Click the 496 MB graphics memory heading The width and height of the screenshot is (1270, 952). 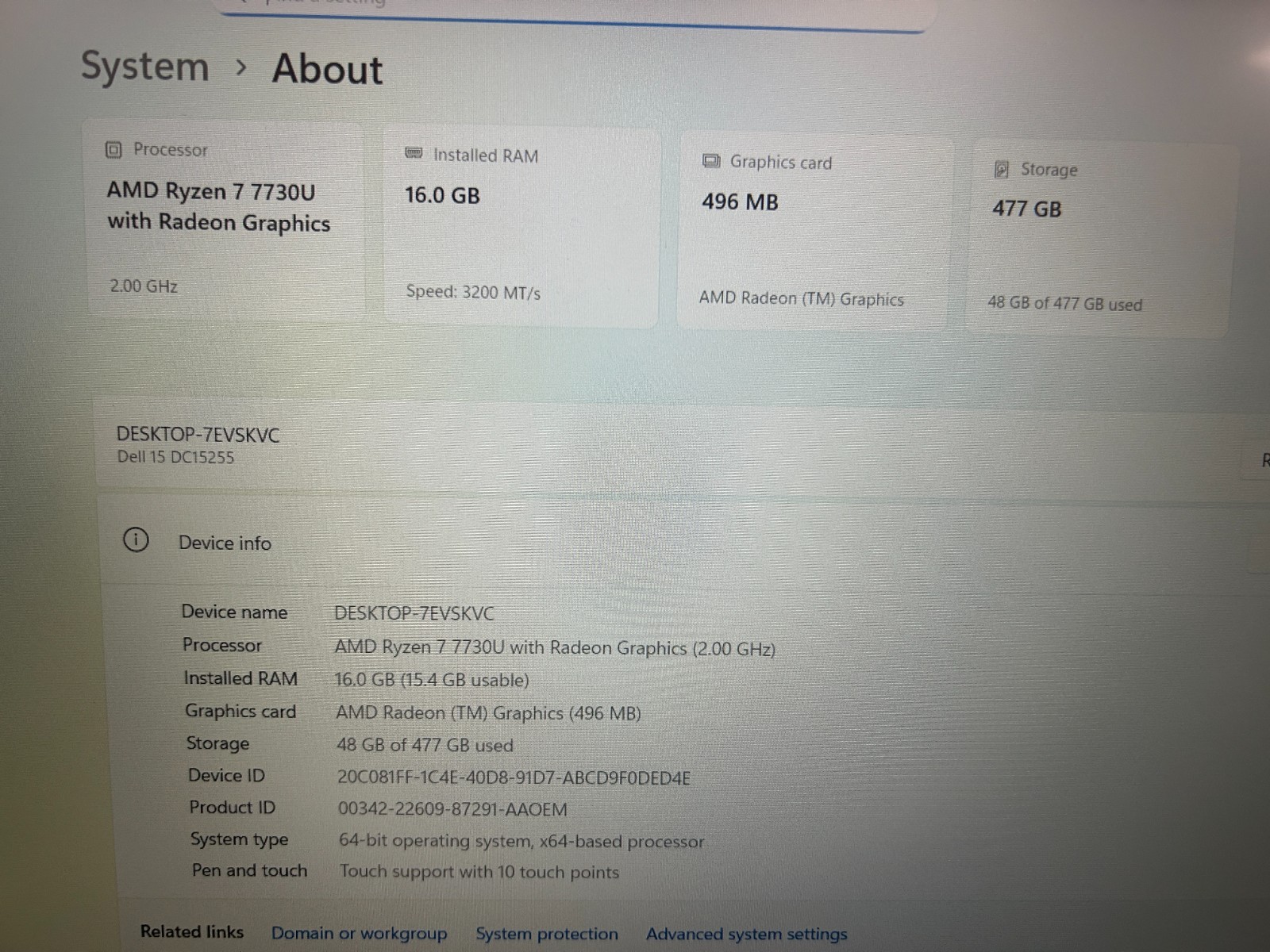[x=740, y=202]
